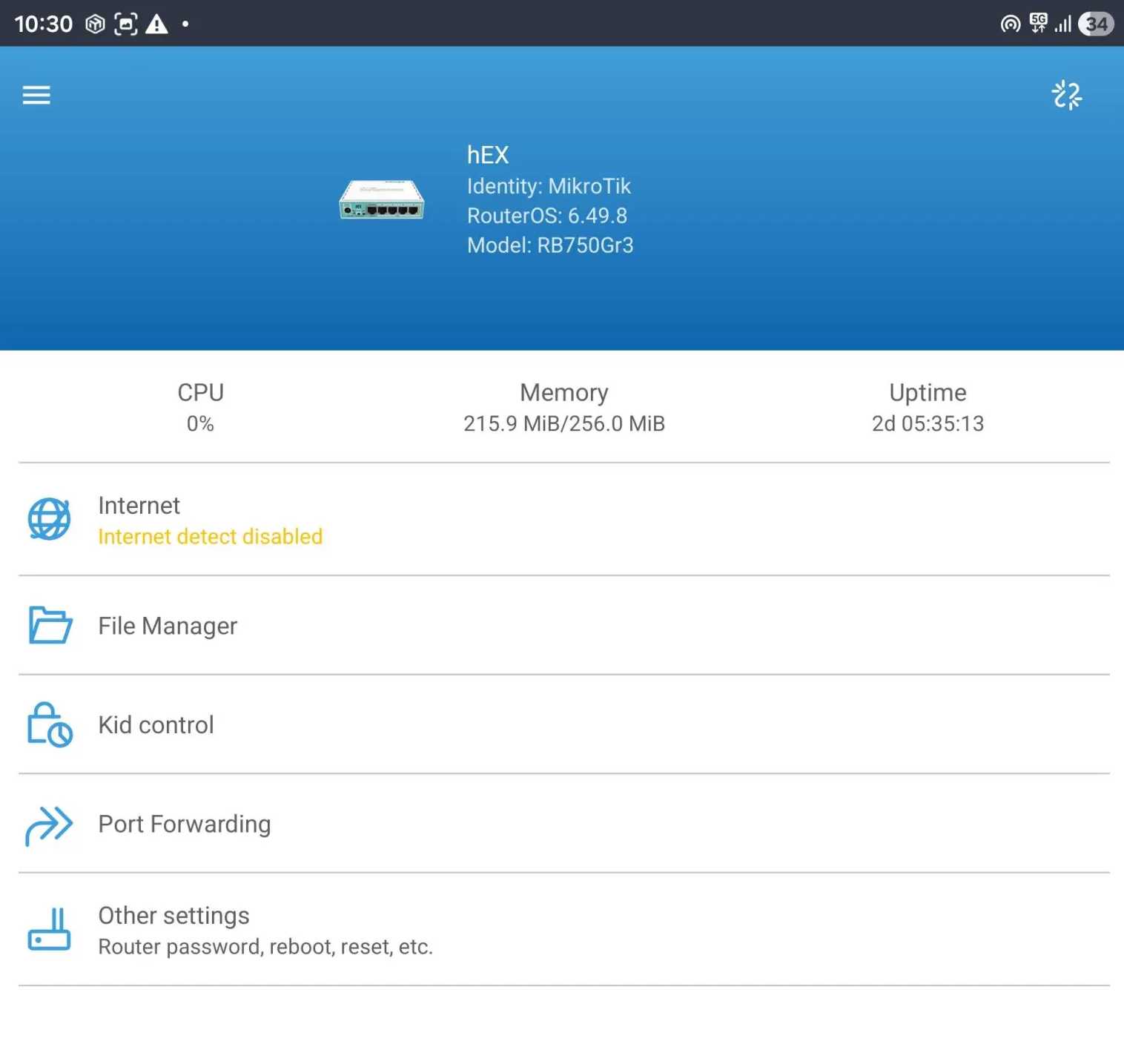Tap the 'Identity: MikroTik' line
This screenshot has height=1064, width=1124.
click(x=549, y=186)
